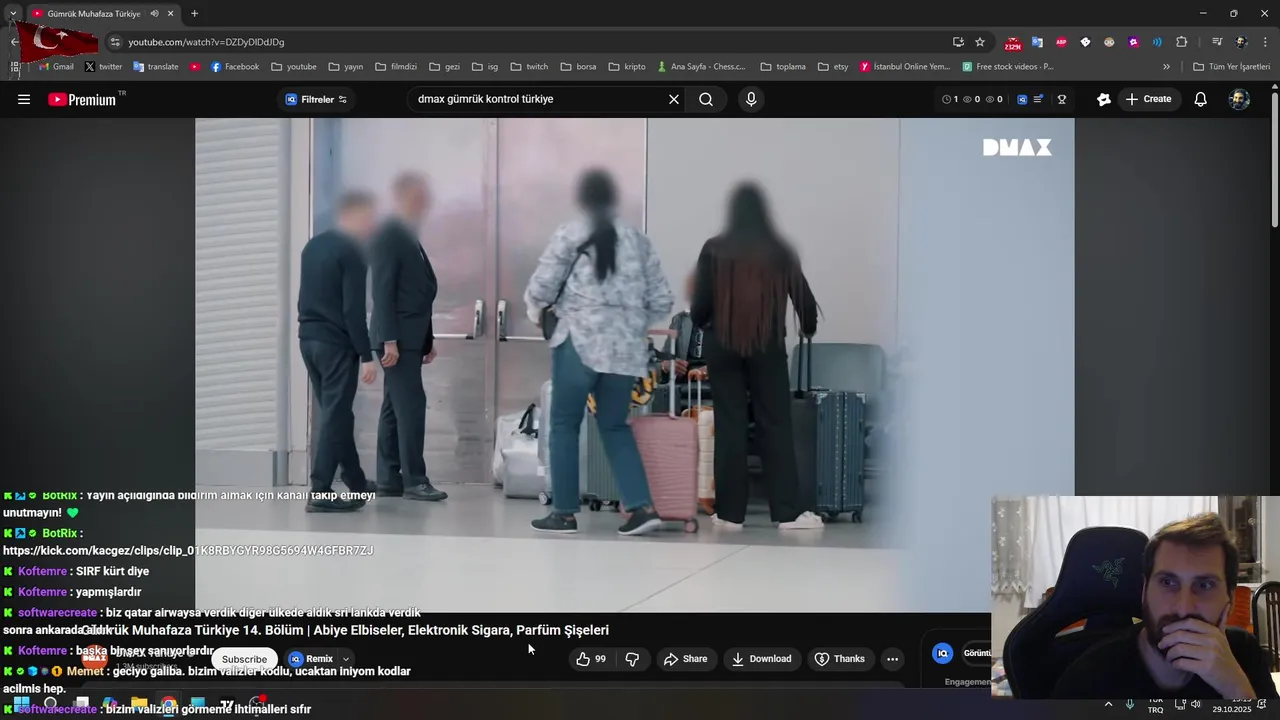This screenshot has width=1280, height=720.
Task: Dislike the video with thumbs down
Action: [632, 659]
